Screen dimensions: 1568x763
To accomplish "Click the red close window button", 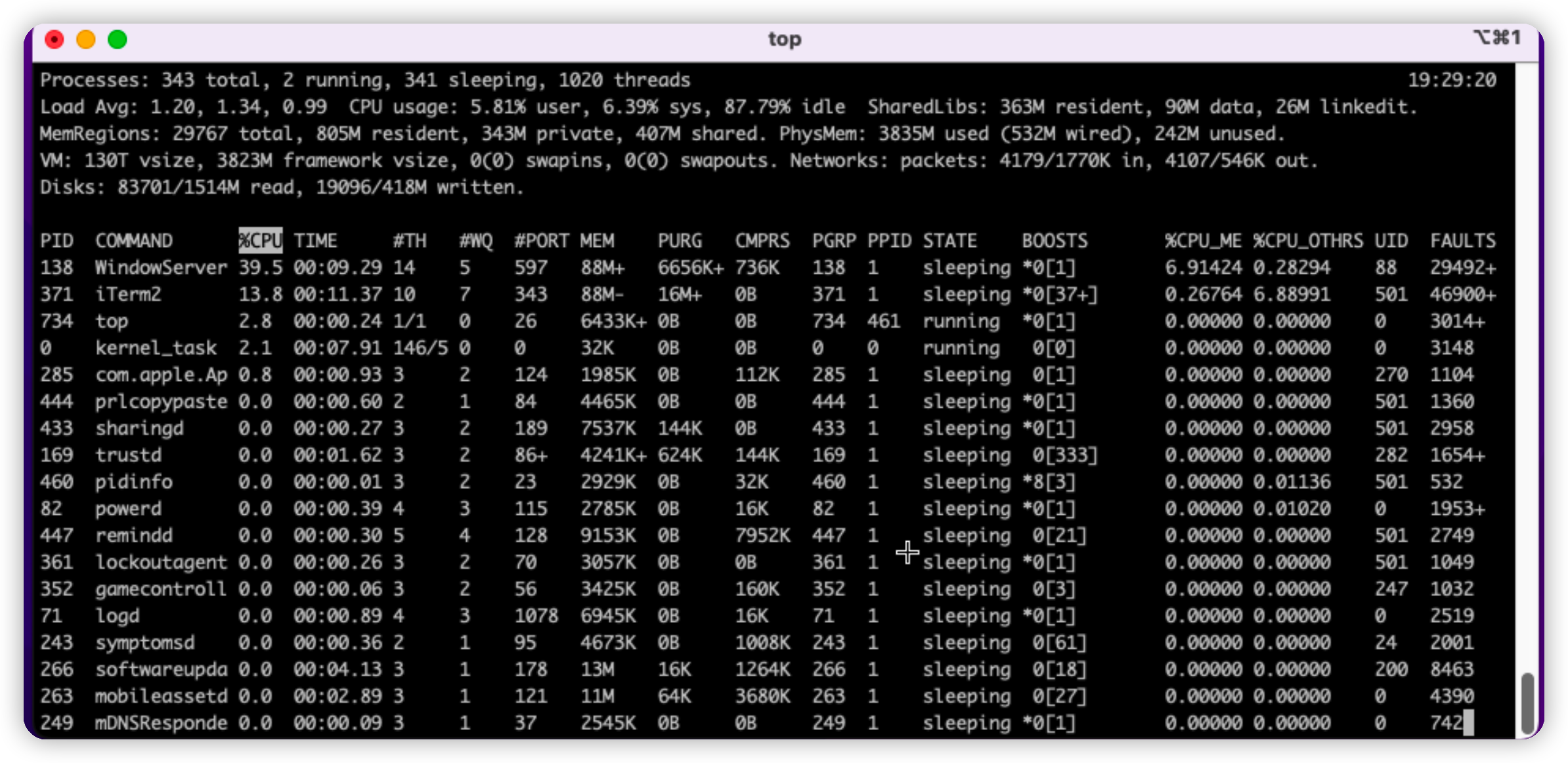I will coord(54,39).
